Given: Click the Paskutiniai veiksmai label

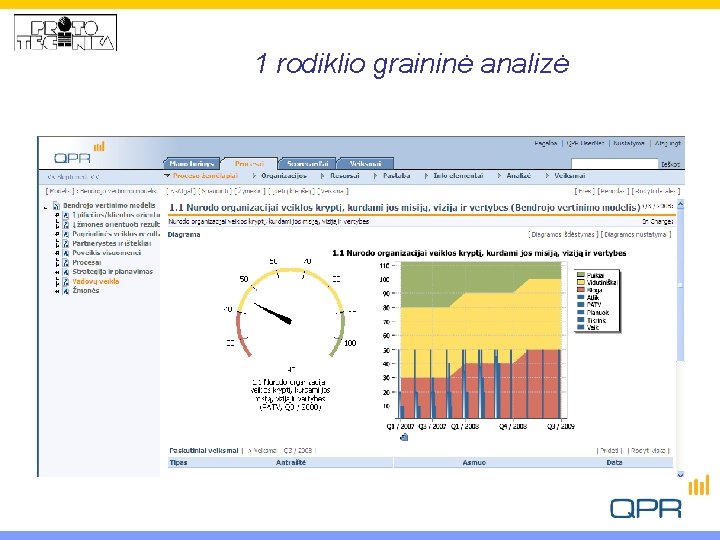Looking at the screenshot, I should pos(204,451).
